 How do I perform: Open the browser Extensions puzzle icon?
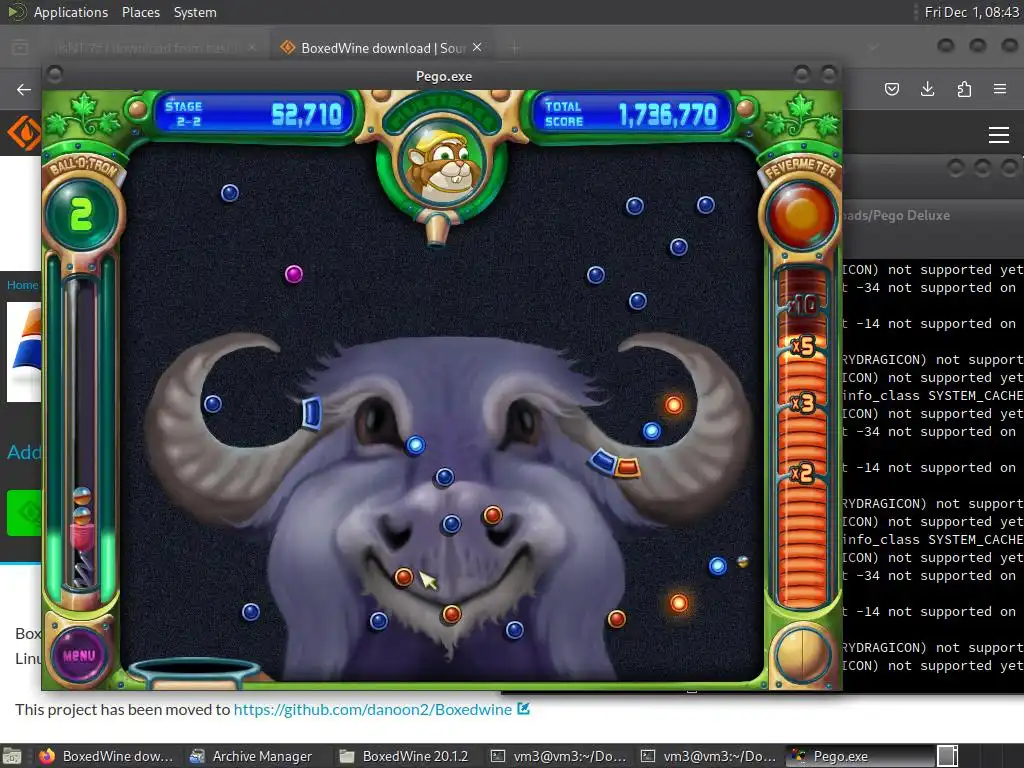click(x=964, y=89)
